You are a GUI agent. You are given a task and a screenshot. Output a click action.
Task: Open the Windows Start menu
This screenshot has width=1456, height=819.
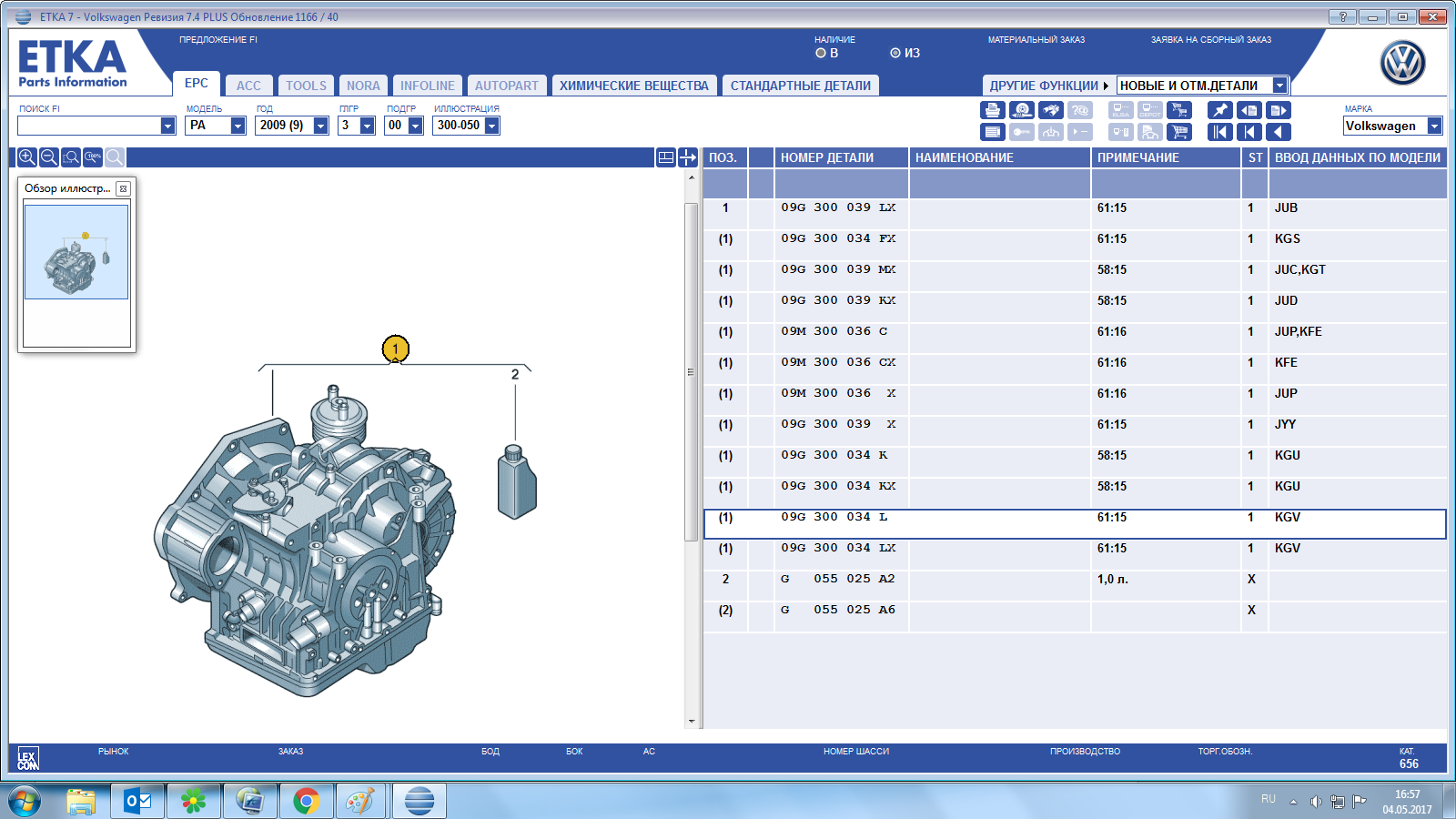25,802
